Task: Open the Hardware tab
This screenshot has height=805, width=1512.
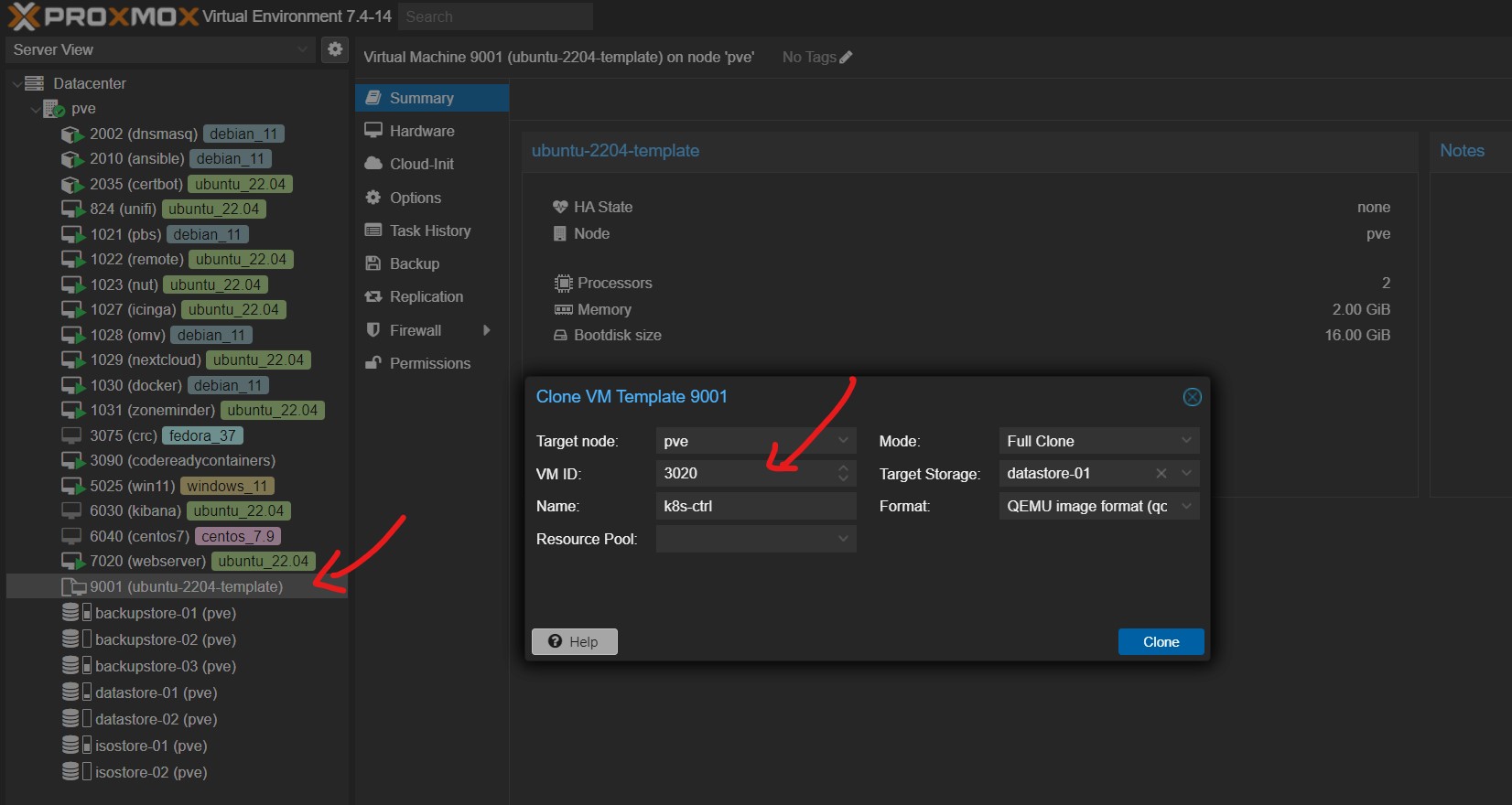Action: [422, 131]
